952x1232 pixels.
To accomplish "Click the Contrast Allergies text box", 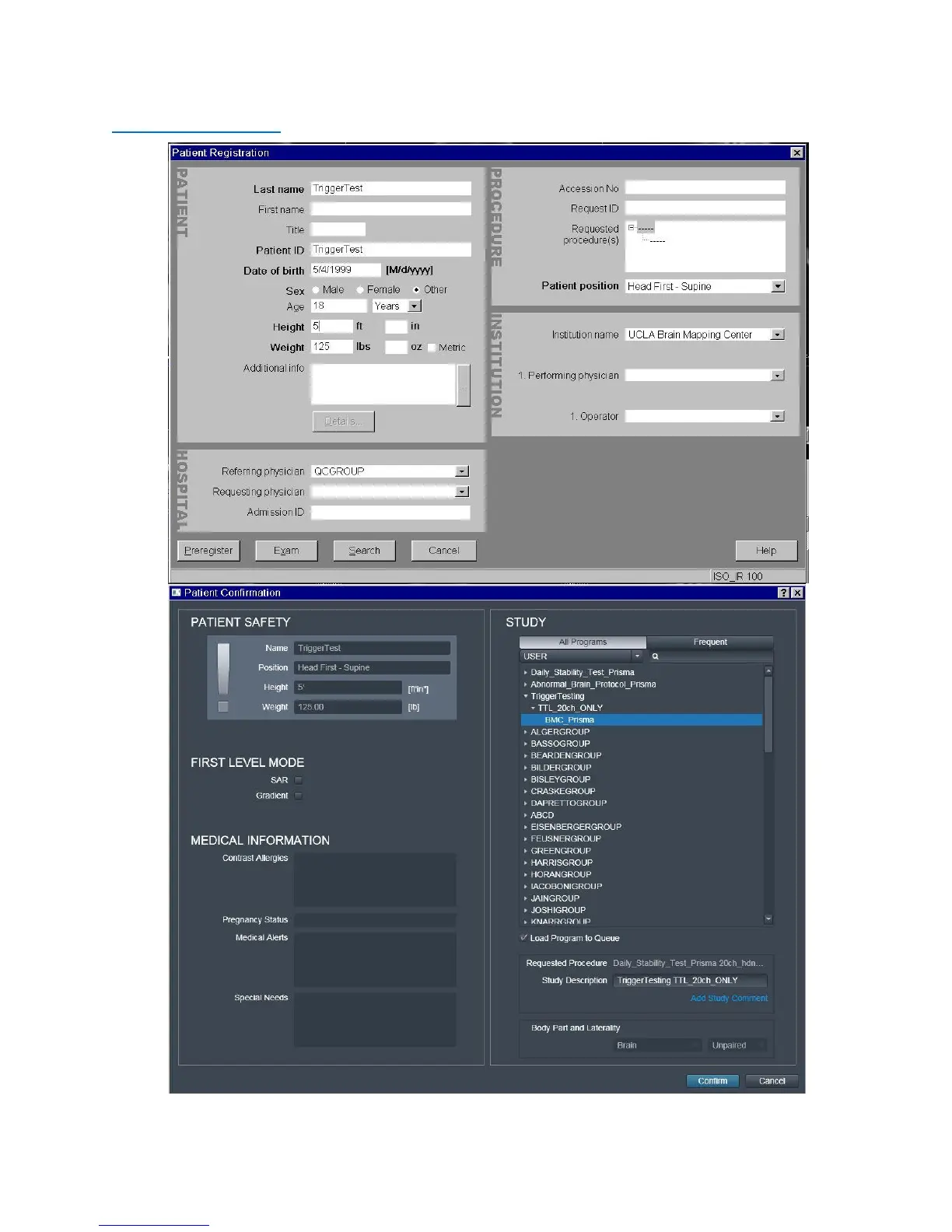I will [x=375, y=880].
